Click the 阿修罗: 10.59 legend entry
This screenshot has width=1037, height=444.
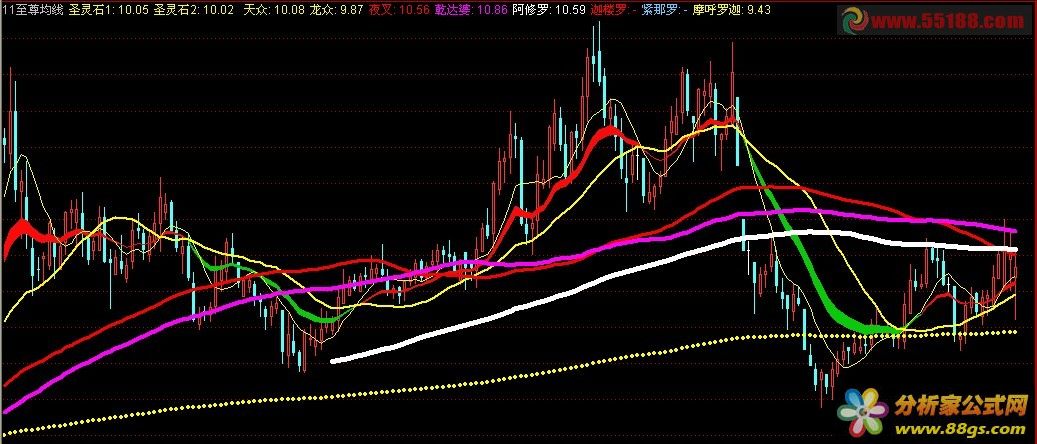(x=549, y=10)
